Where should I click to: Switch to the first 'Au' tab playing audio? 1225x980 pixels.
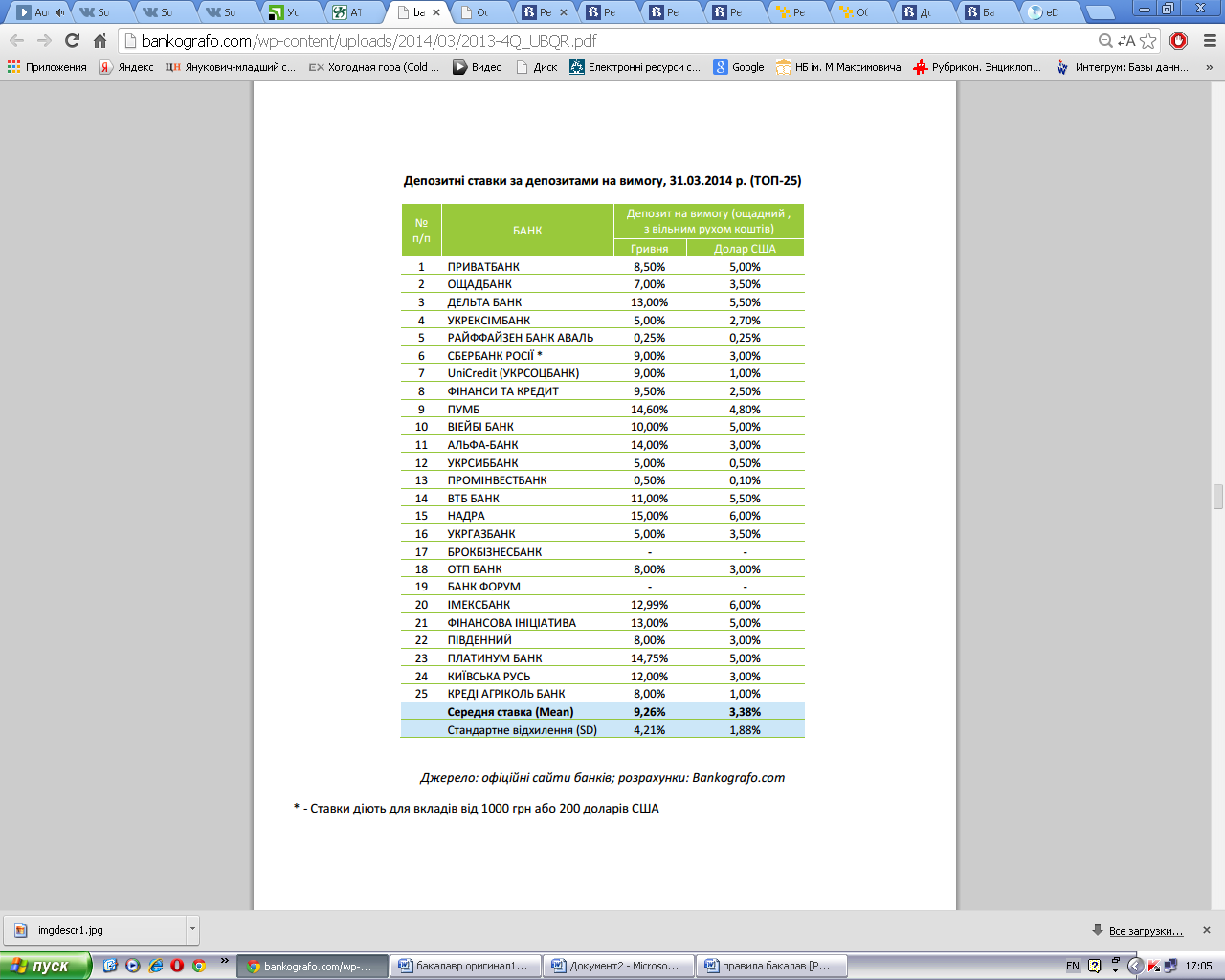click(38, 12)
